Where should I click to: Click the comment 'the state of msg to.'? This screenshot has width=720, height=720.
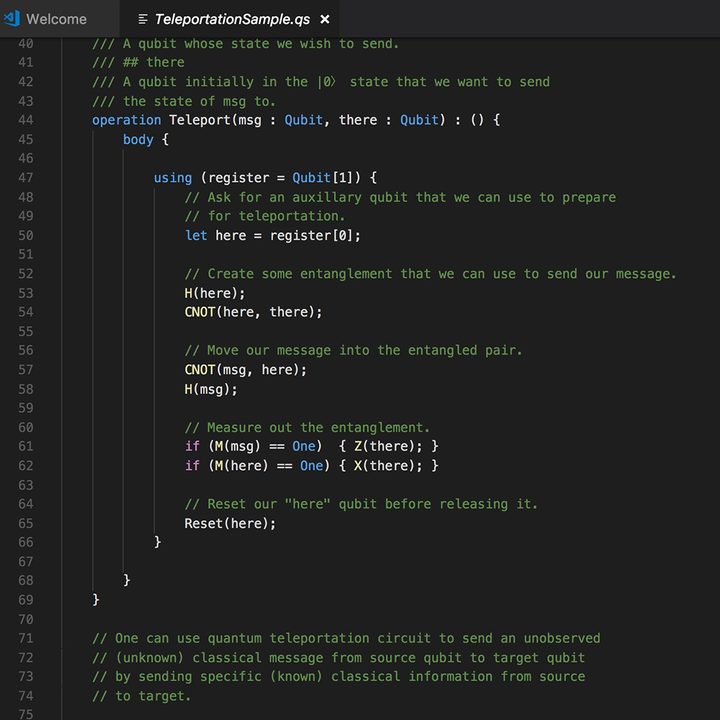pos(184,101)
